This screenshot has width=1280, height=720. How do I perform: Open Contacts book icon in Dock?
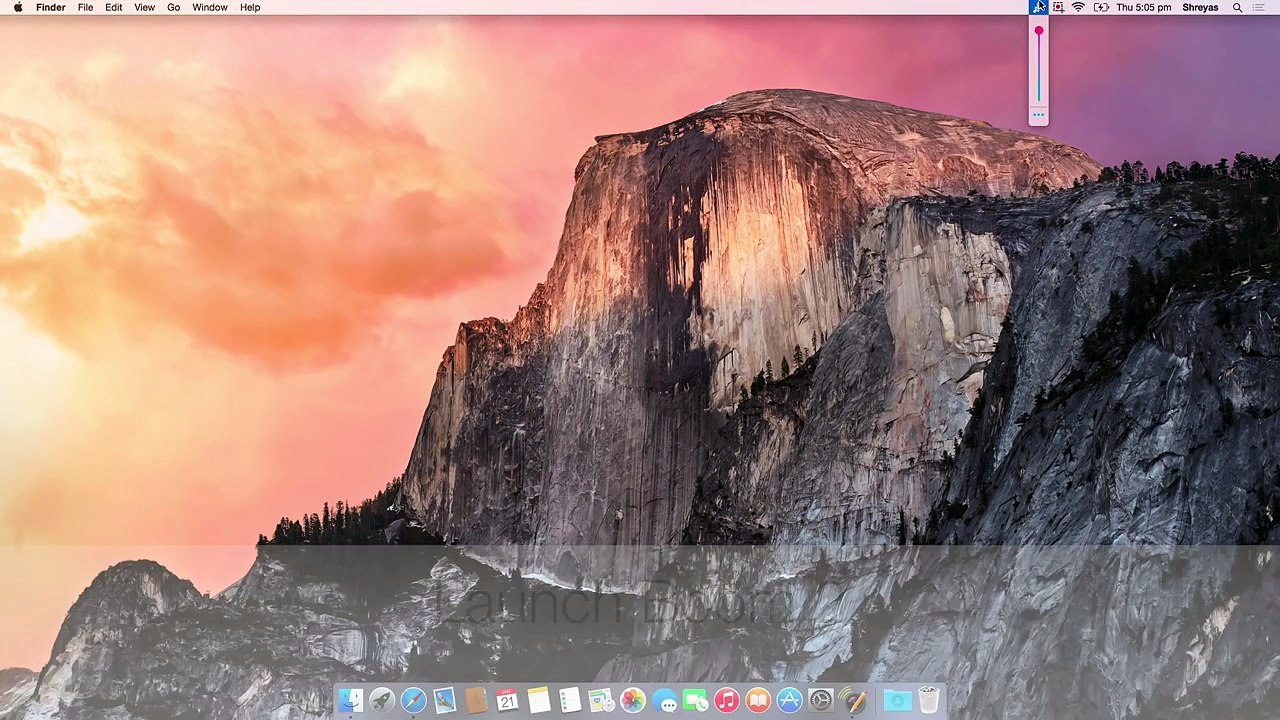tap(476, 700)
